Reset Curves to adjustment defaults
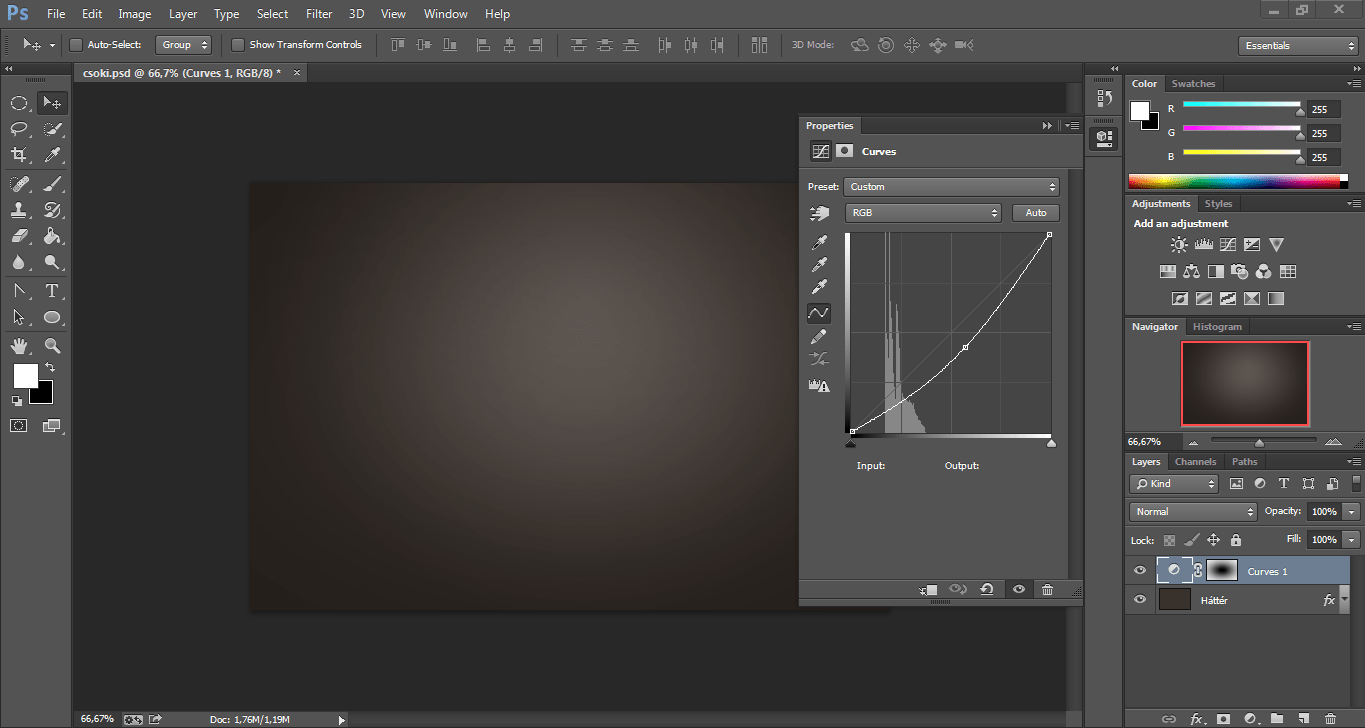The width and height of the screenshot is (1365, 728). point(987,590)
